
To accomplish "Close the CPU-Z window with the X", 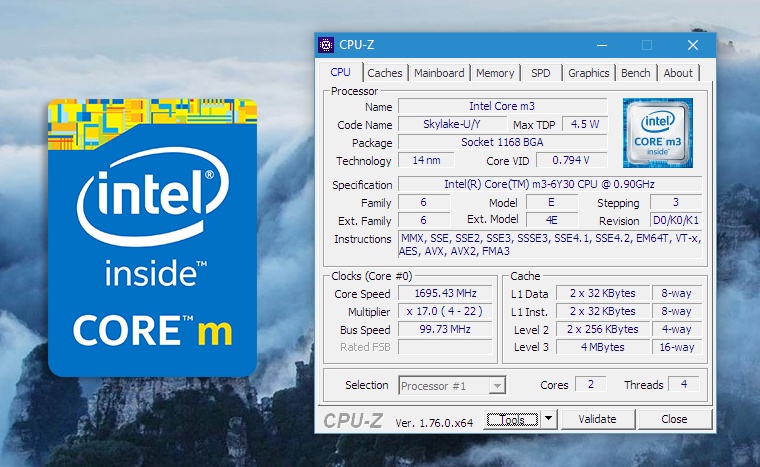I will pos(693,45).
